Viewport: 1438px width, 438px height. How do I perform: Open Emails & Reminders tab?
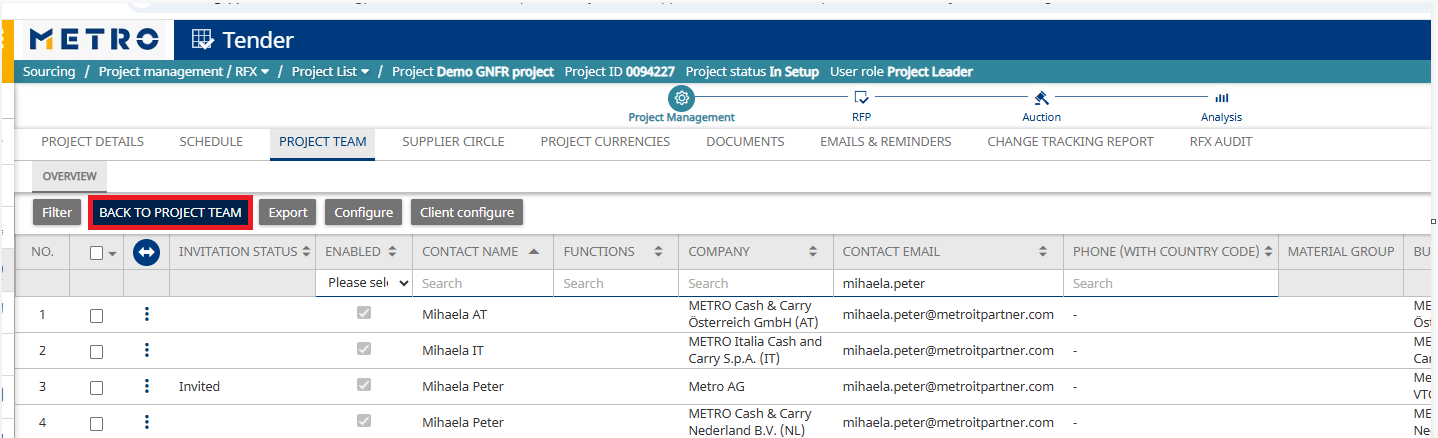point(885,142)
